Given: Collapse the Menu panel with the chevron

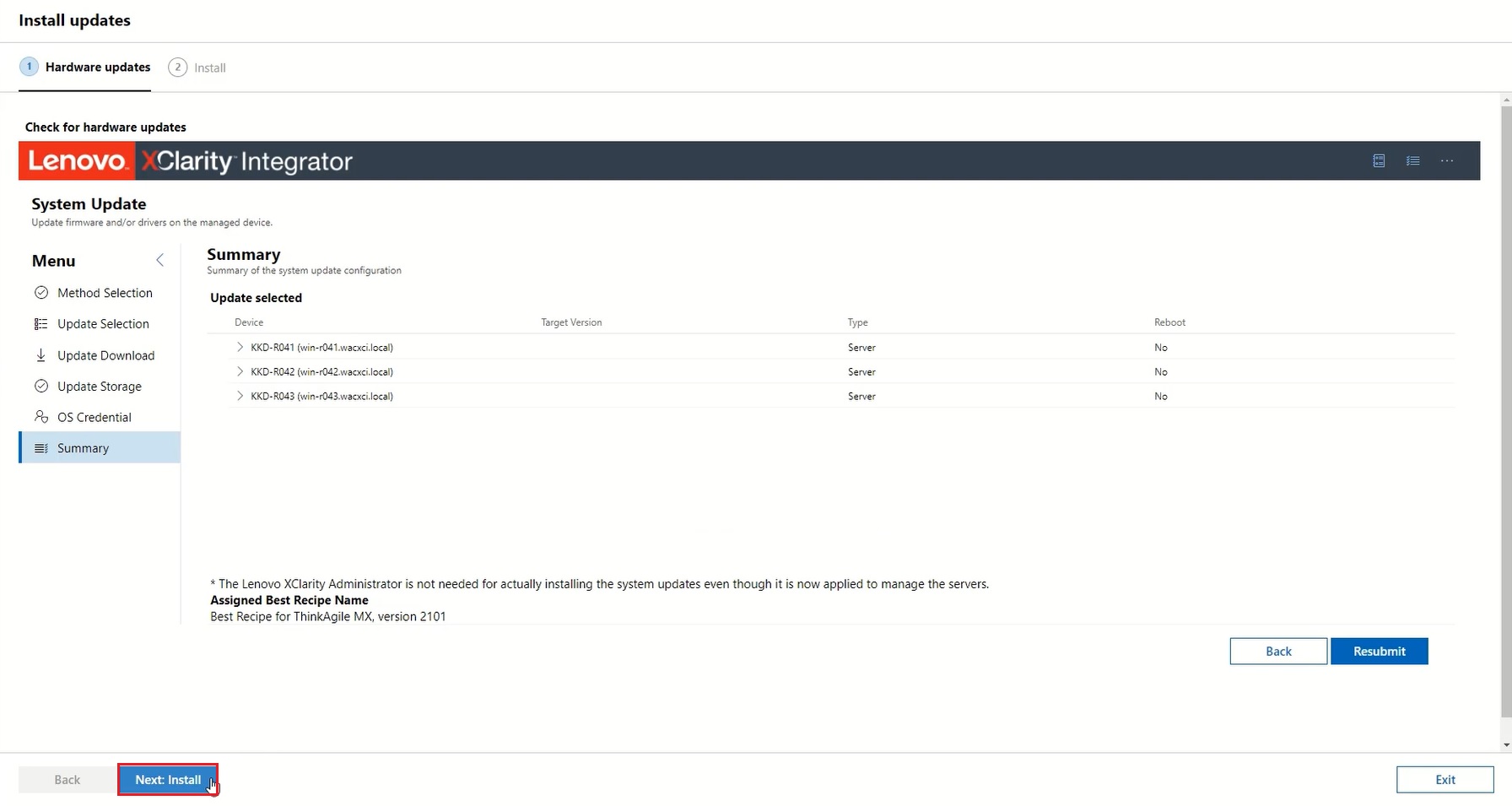Looking at the screenshot, I should click(159, 261).
